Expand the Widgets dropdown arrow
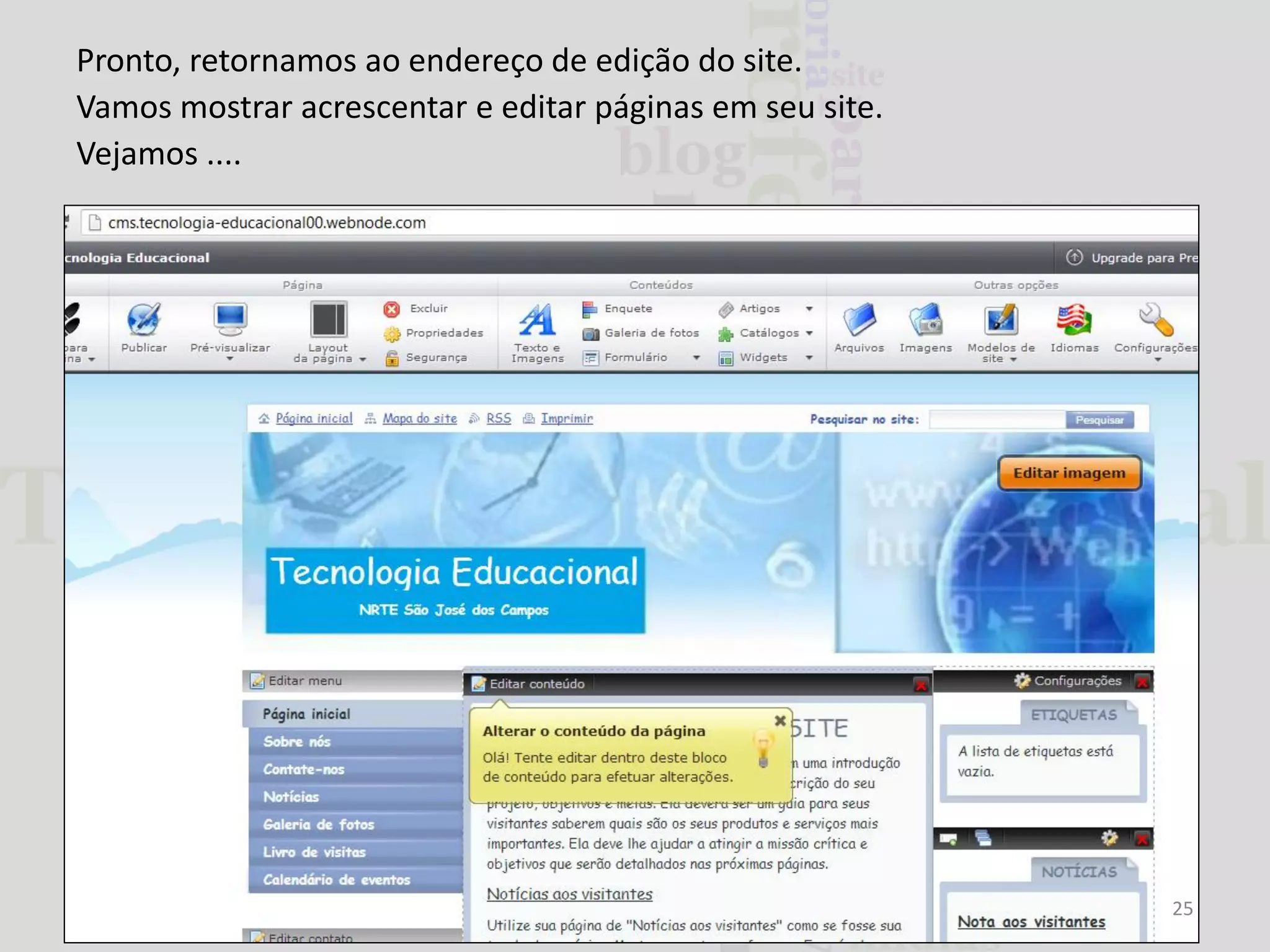 click(809, 358)
